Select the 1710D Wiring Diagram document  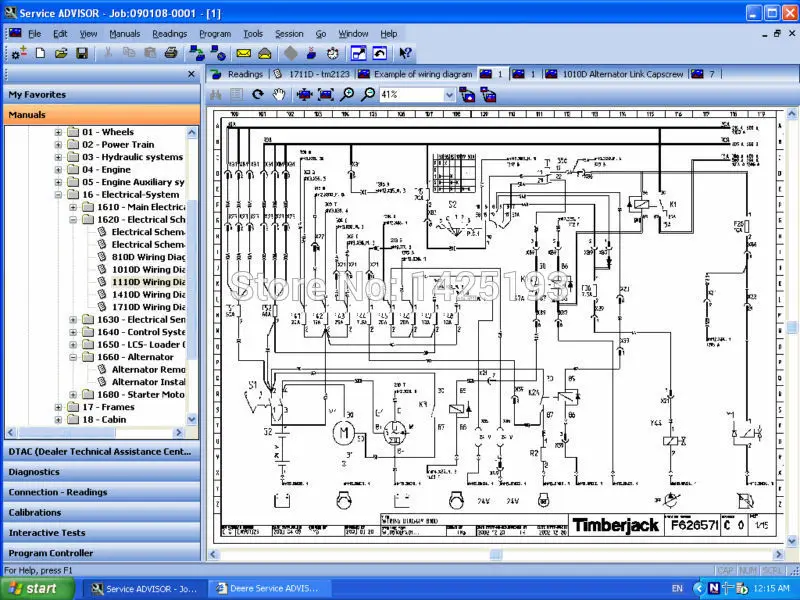click(x=148, y=307)
